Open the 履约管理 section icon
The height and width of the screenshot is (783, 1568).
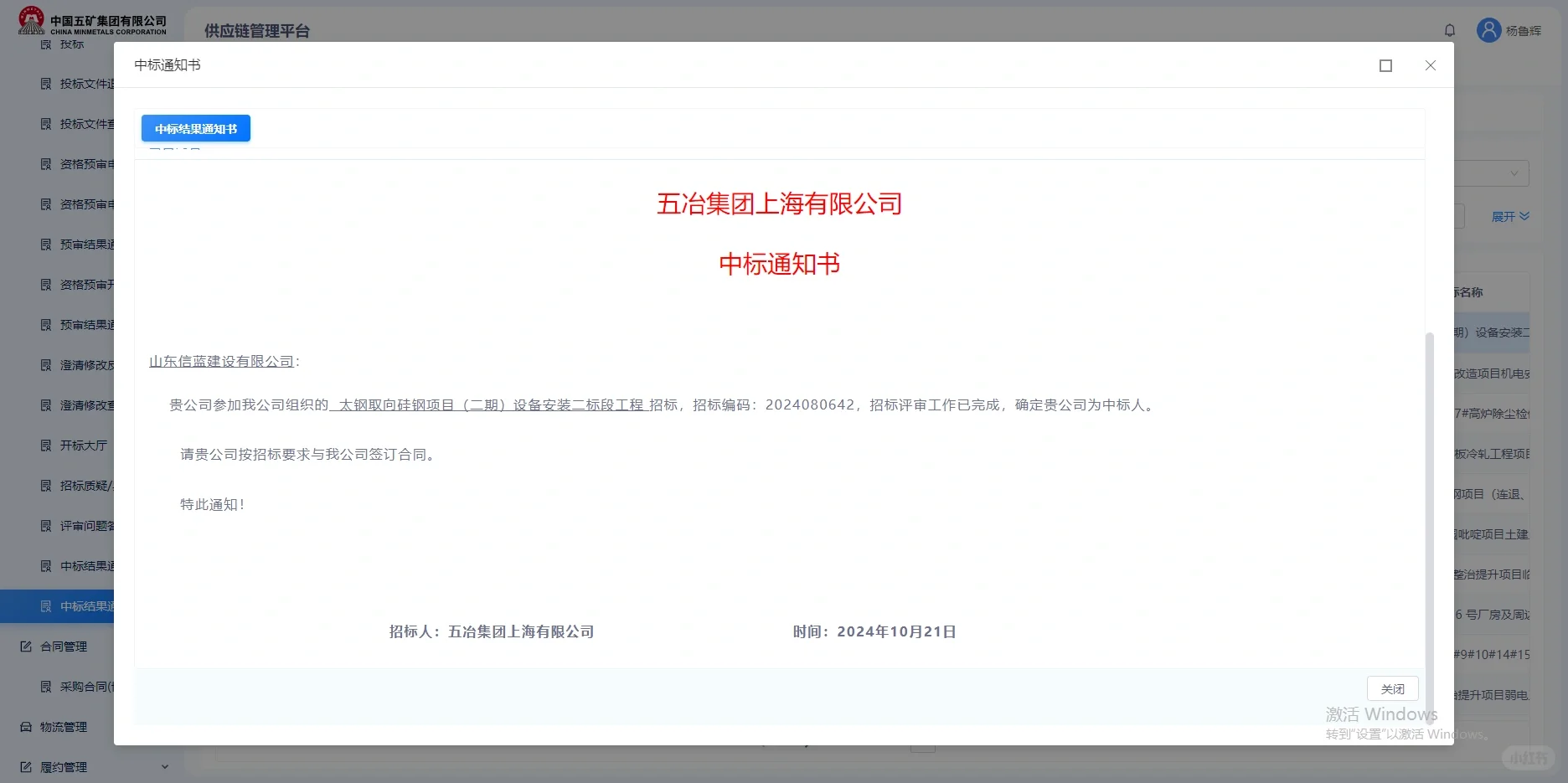click(x=28, y=766)
